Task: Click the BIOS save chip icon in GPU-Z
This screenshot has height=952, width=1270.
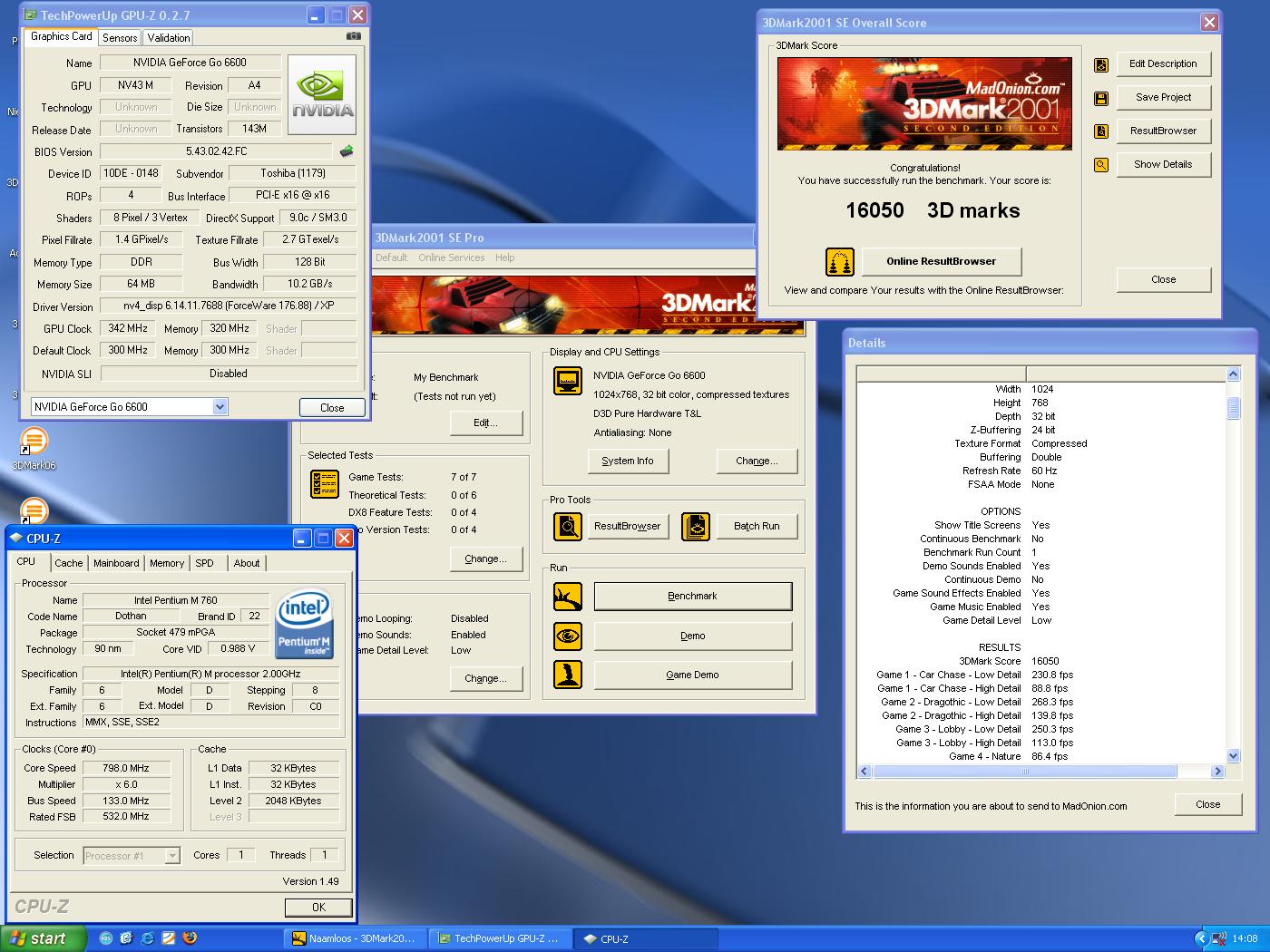Action: pos(346,151)
